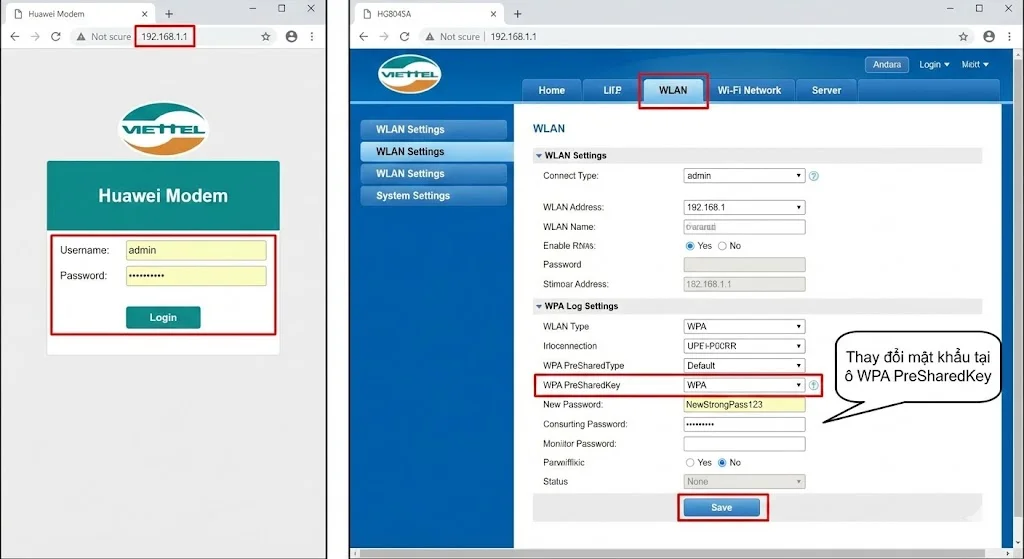The width and height of the screenshot is (1024, 559).
Task: Switch to Wi-Fi Network tab
Action: pos(749,90)
